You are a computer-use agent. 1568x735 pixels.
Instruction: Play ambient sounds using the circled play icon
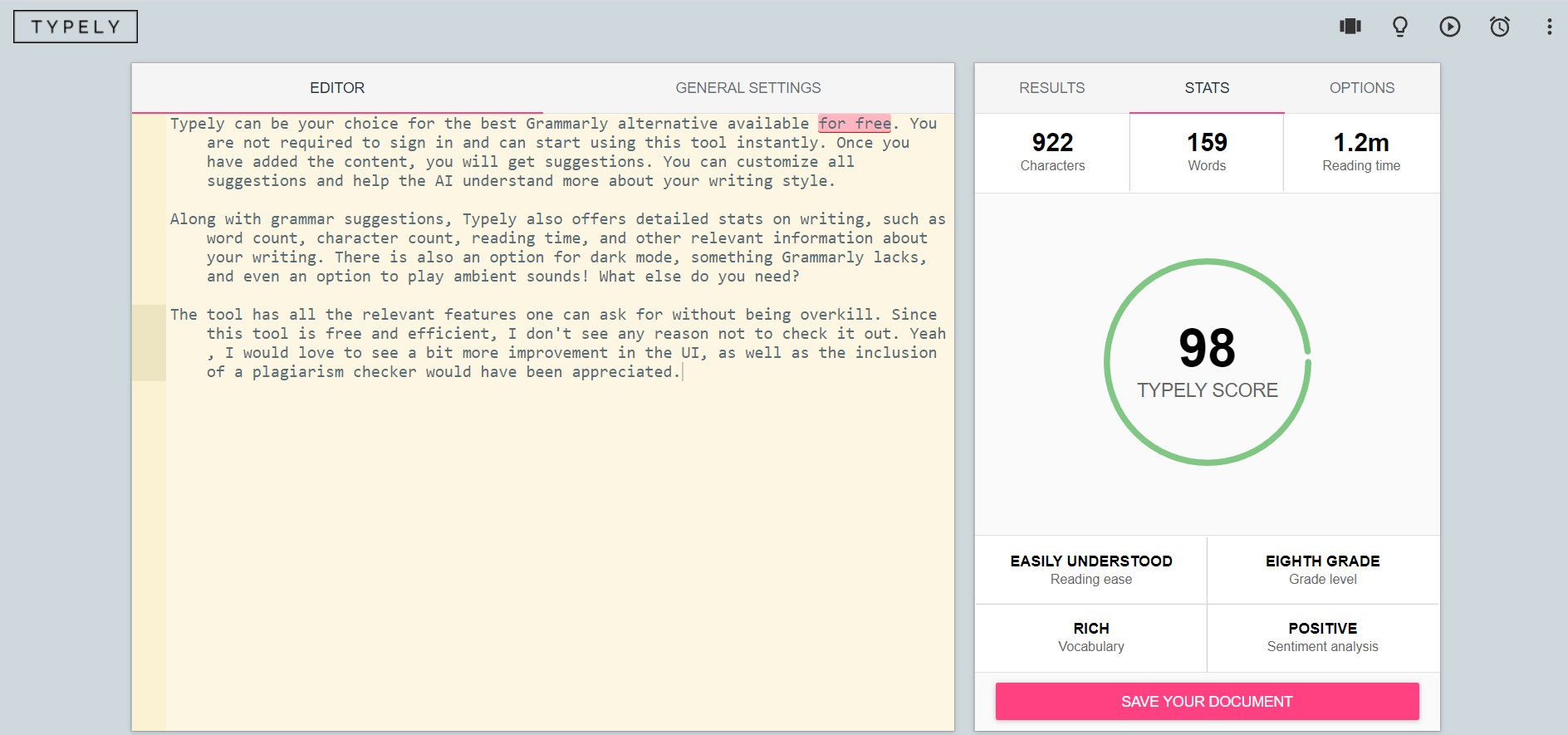(1450, 27)
